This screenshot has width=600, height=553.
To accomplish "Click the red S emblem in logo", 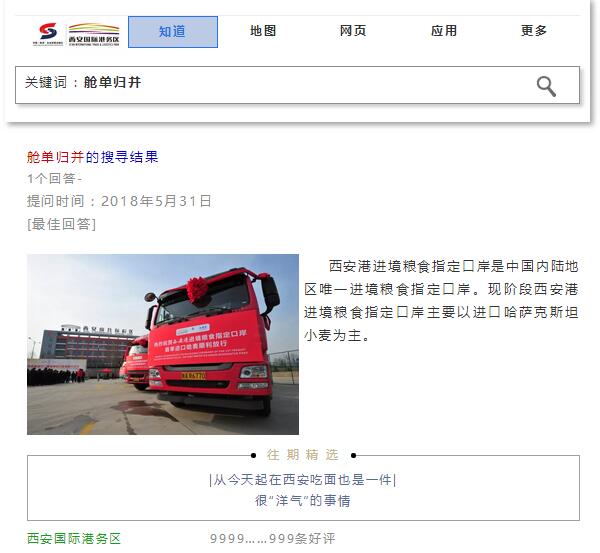I will [x=48, y=31].
